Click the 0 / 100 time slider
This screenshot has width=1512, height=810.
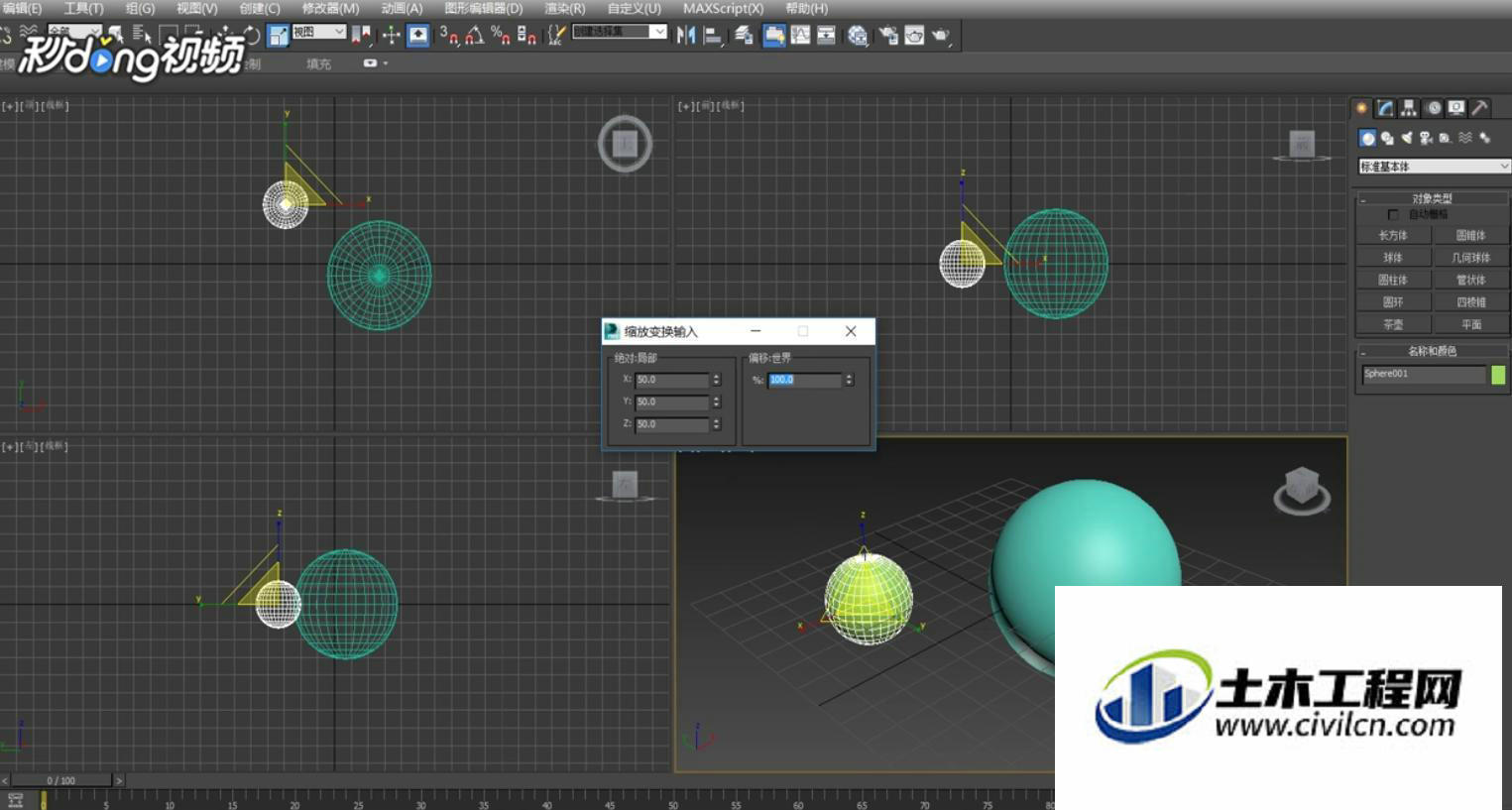(x=61, y=780)
